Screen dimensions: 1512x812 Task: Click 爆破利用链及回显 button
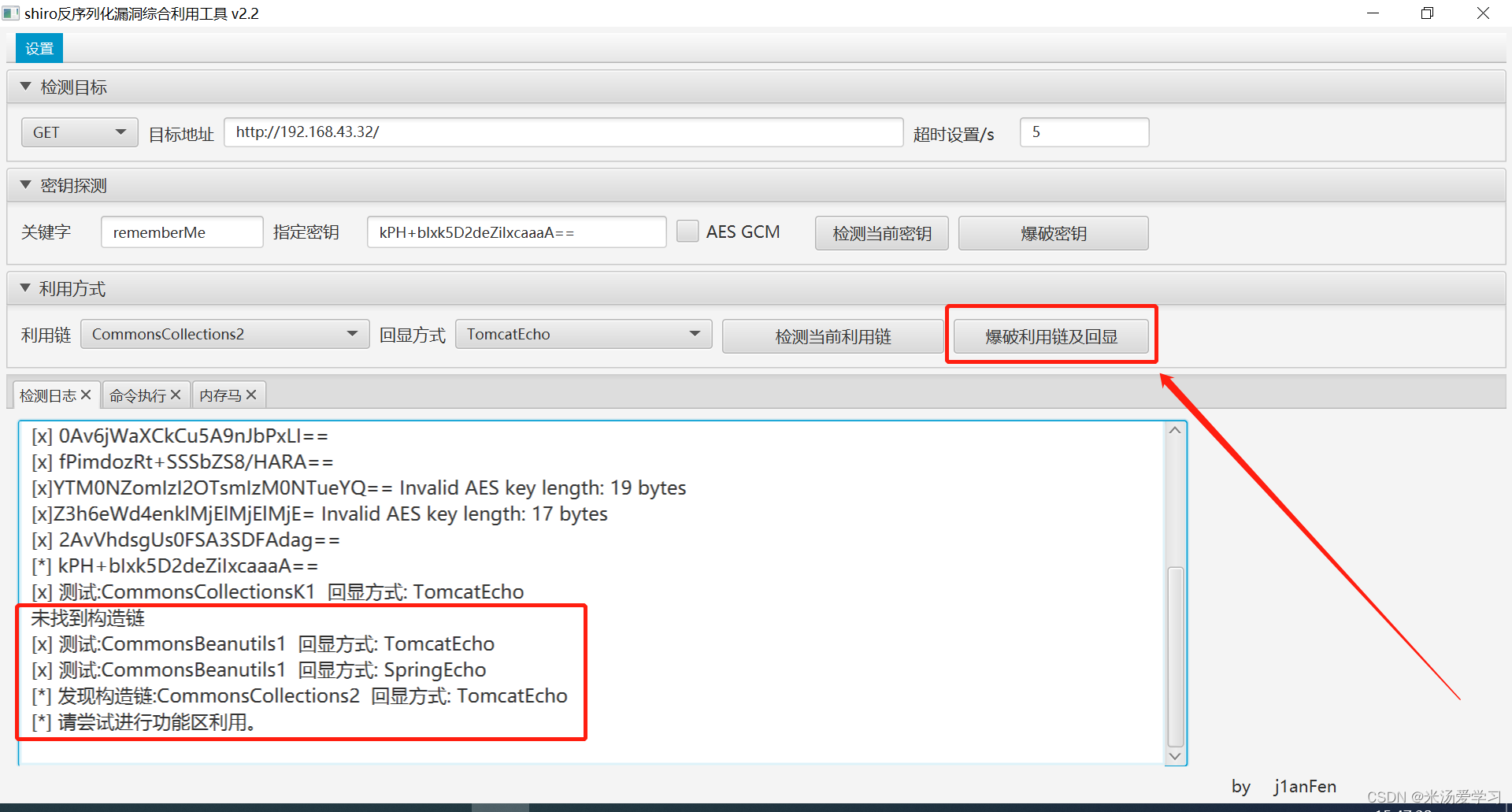pyautogui.click(x=1051, y=336)
